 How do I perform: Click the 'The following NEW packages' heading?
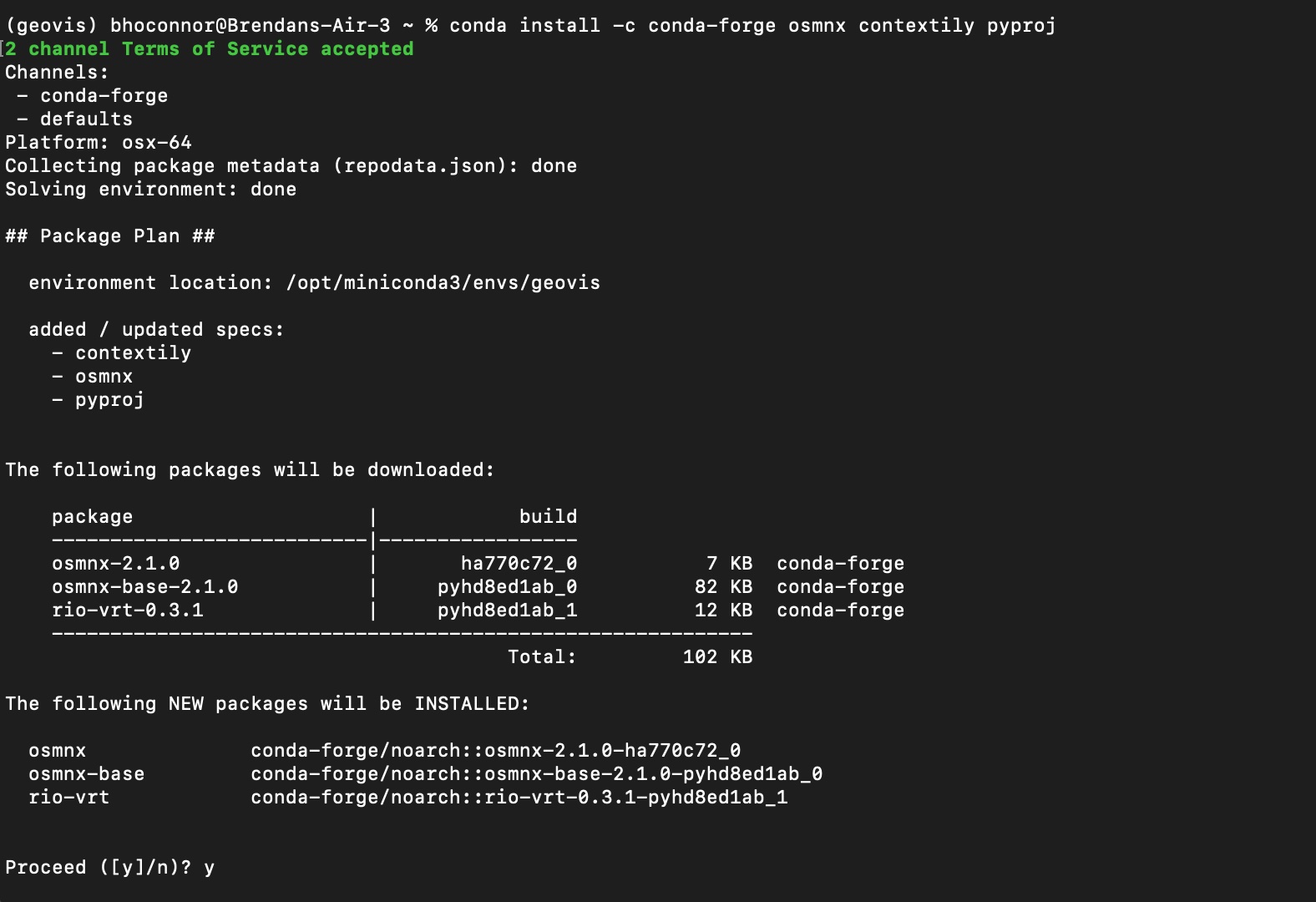[x=267, y=704]
